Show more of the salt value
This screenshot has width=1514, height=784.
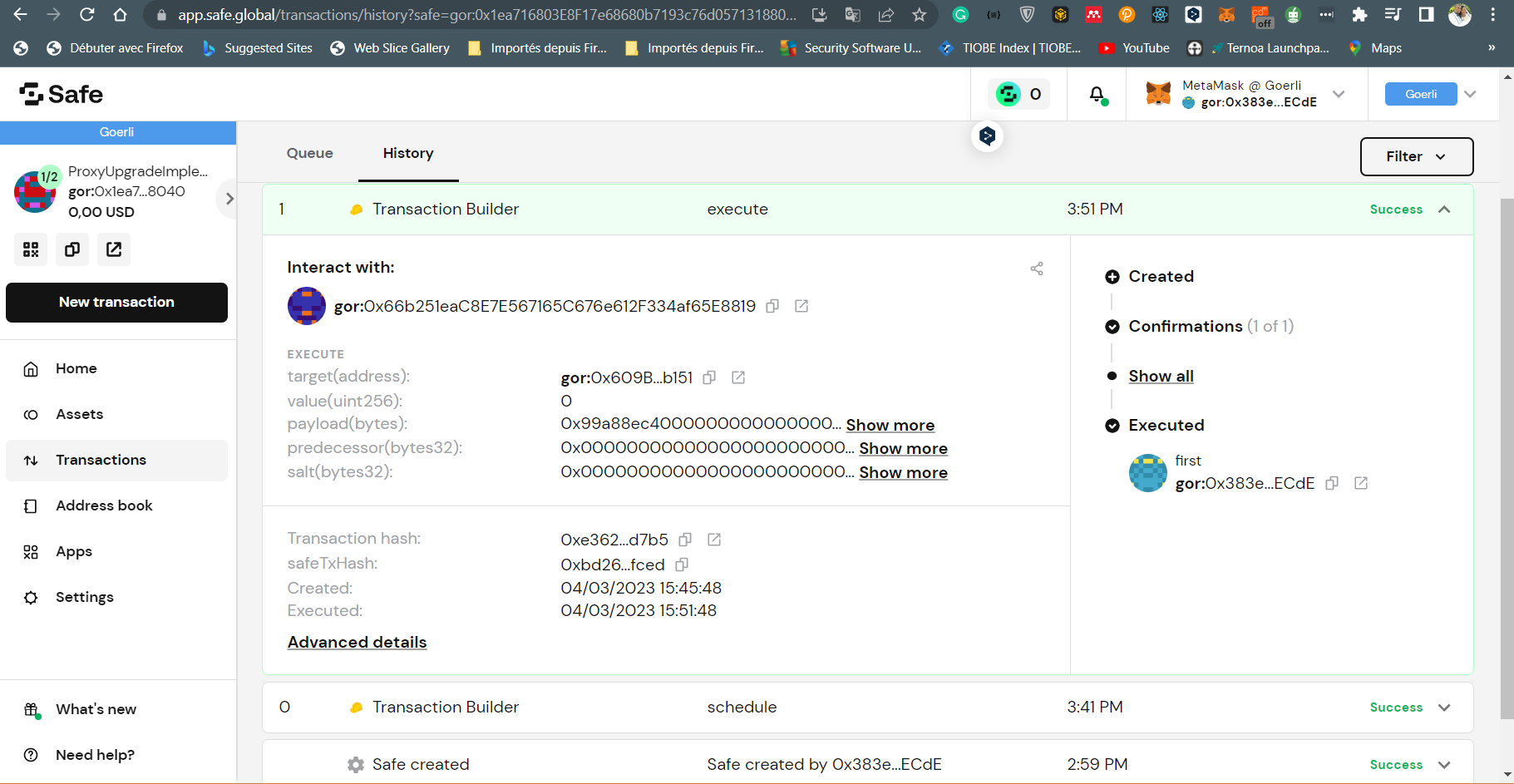click(904, 472)
